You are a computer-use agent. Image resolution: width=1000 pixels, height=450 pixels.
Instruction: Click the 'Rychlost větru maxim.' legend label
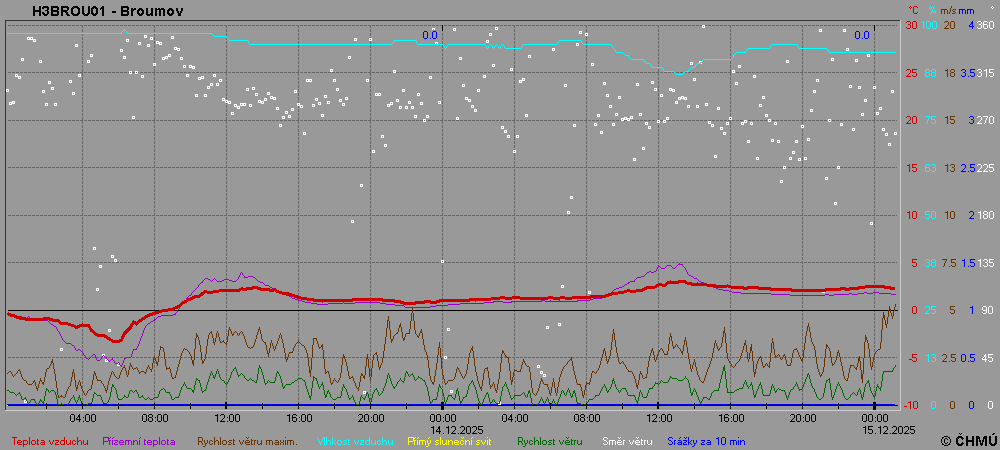coord(247,440)
